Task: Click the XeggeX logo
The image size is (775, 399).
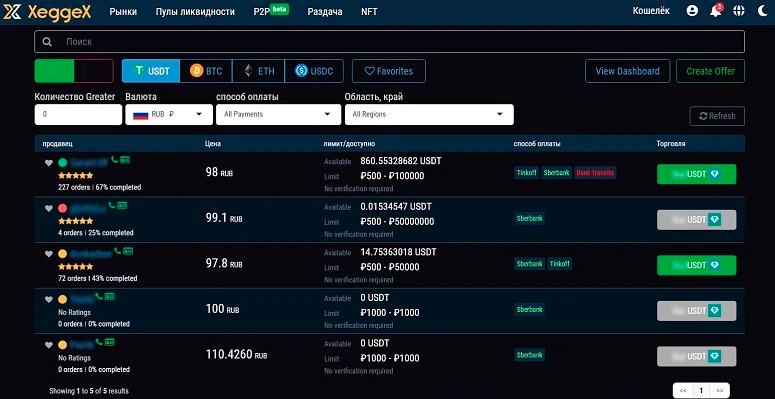Action: click(x=47, y=11)
